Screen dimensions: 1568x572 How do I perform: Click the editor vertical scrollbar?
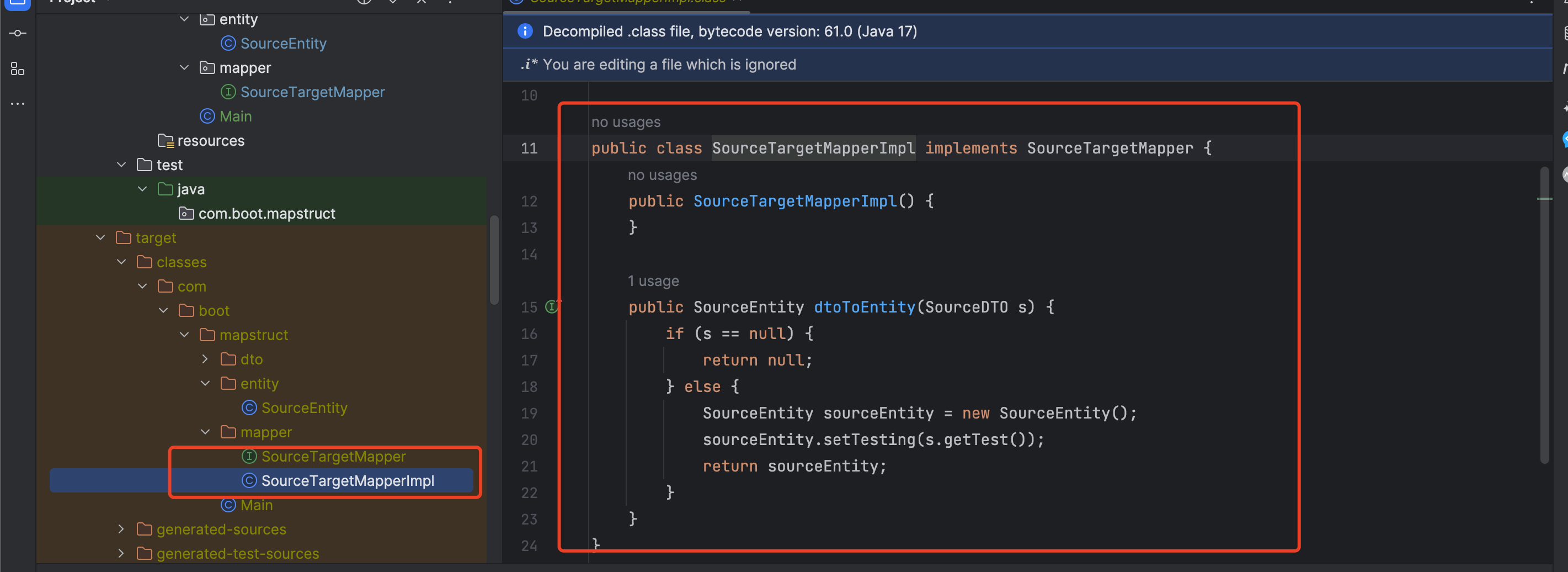[x=1544, y=314]
